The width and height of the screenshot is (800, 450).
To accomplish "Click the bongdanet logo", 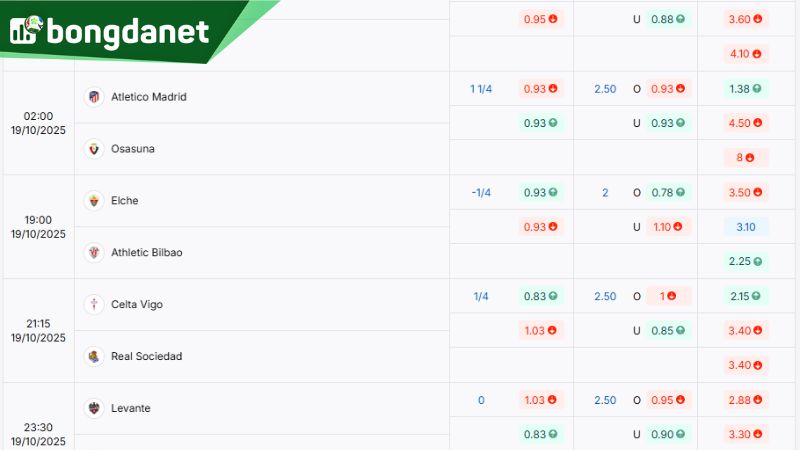I will 110,31.
